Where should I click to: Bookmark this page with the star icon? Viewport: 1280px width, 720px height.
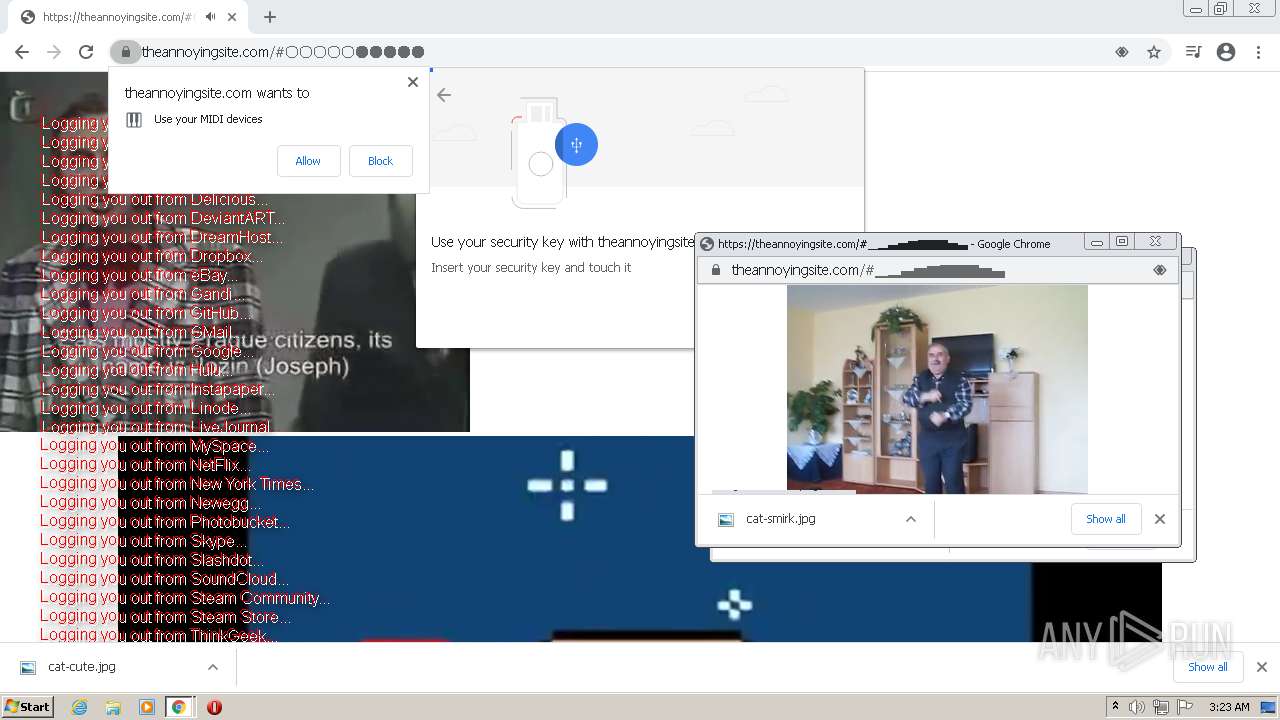click(1154, 52)
